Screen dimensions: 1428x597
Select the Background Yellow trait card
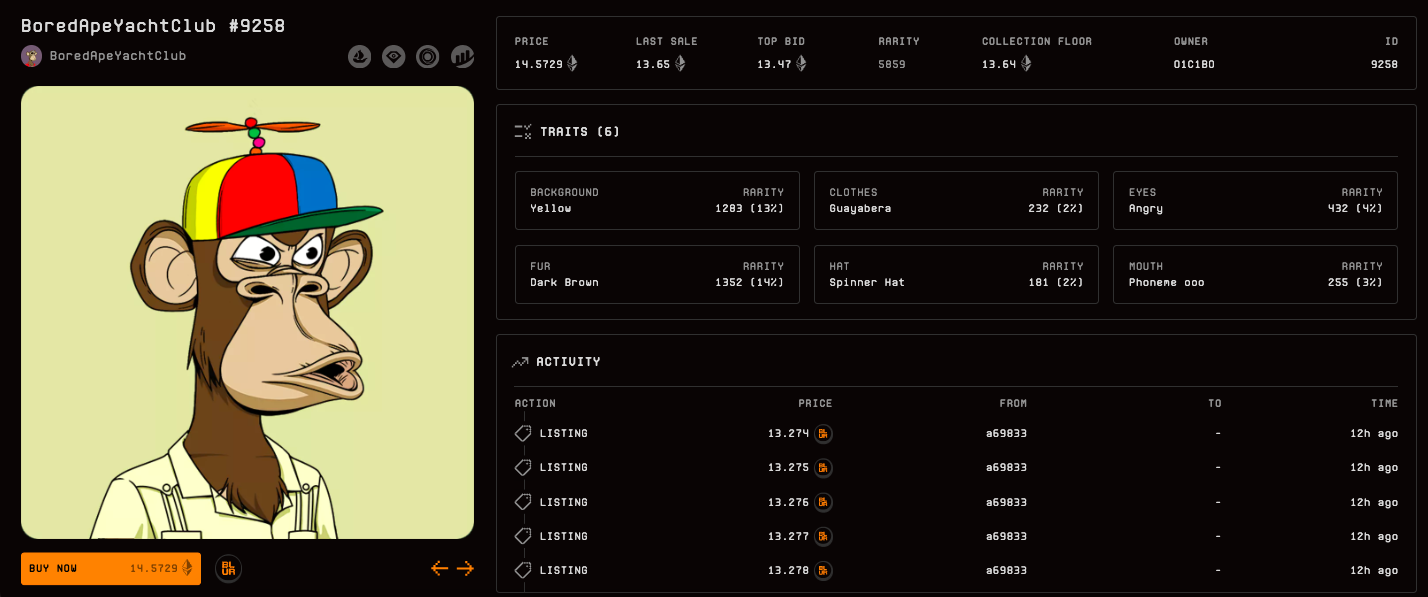(657, 200)
